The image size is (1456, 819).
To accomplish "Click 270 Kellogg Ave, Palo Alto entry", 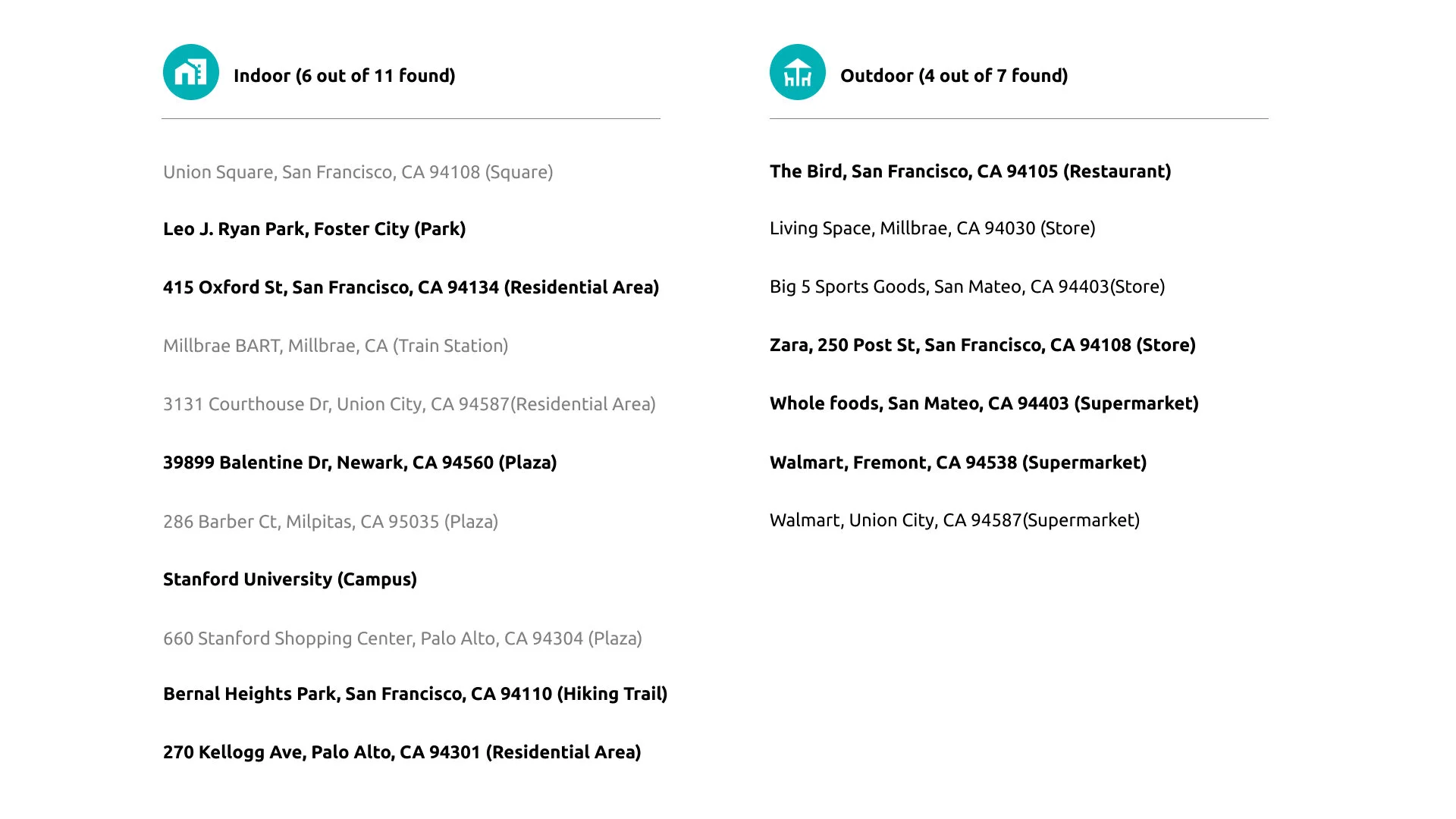I will point(402,752).
